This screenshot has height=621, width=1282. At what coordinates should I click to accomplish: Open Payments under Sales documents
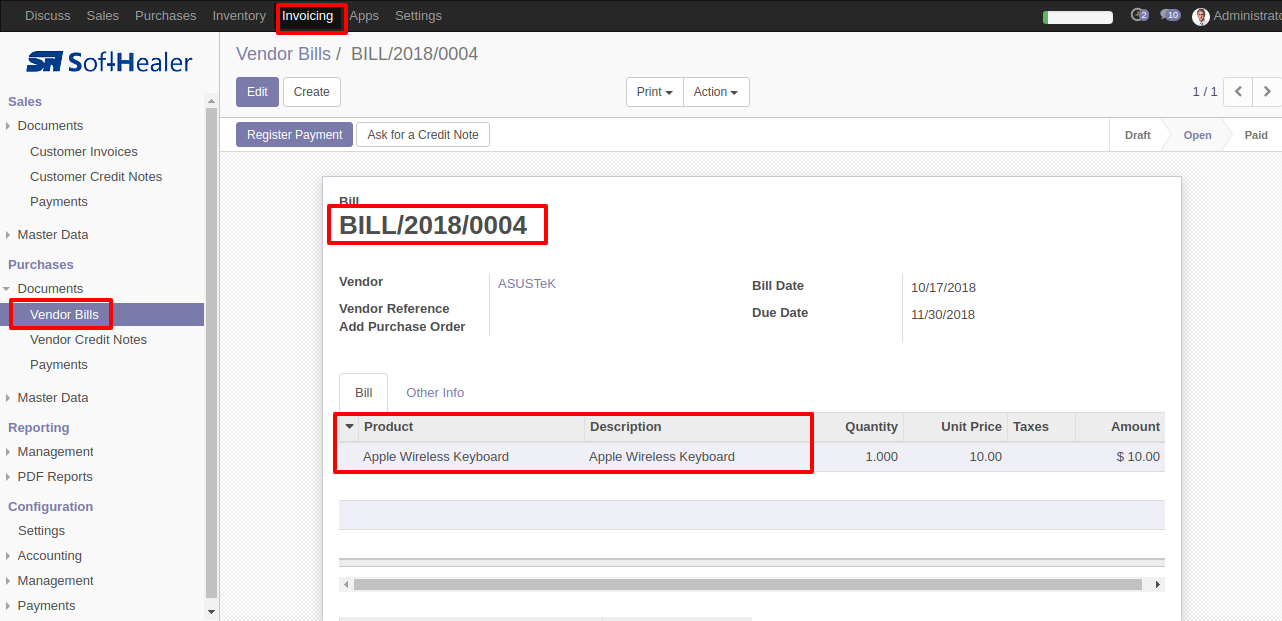coord(59,202)
